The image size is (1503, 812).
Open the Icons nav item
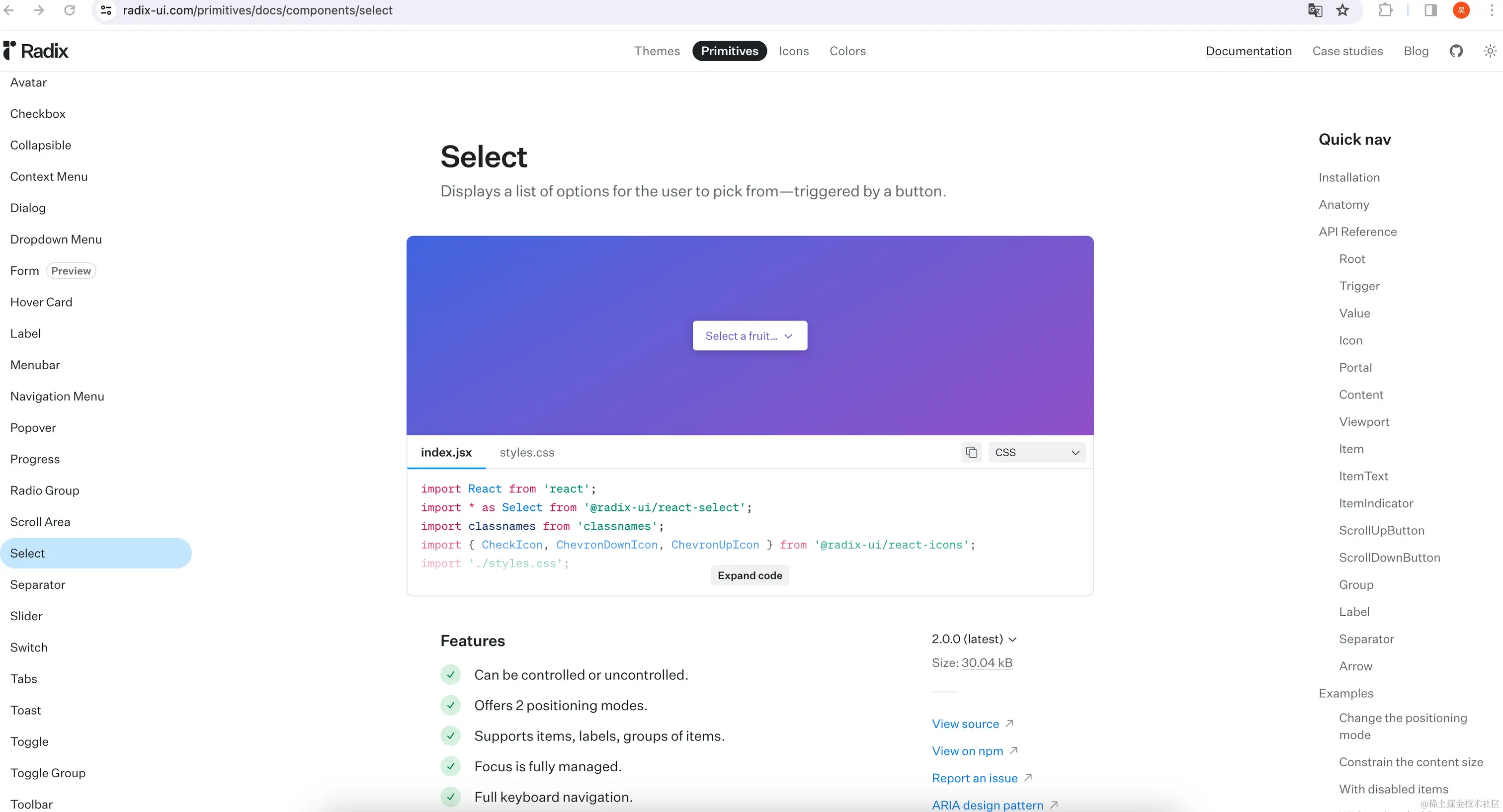coord(794,51)
